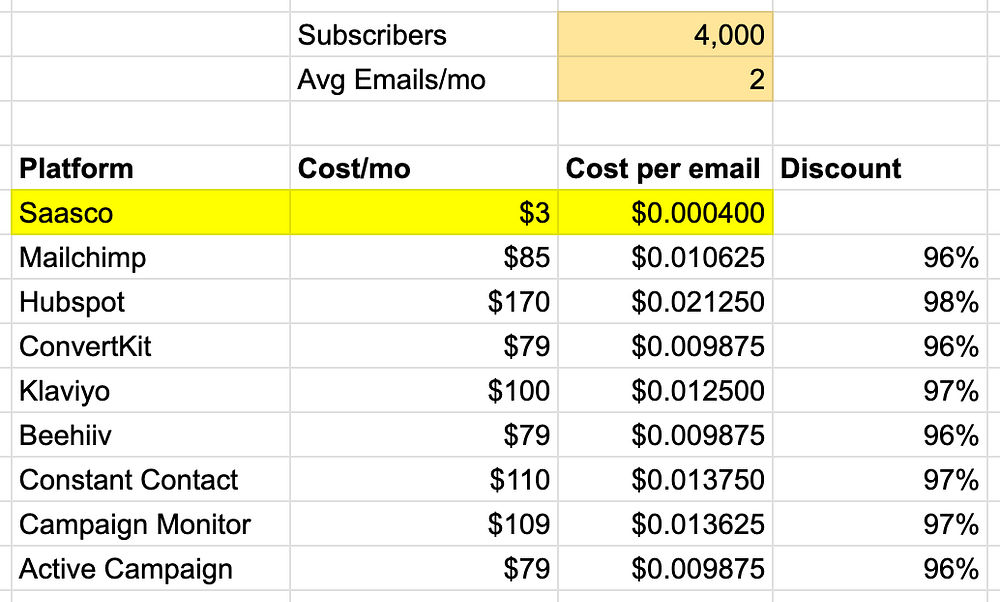Select the $0.013625 cost per email cell
Image resolution: width=1000 pixels, height=602 pixels.
[665, 524]
